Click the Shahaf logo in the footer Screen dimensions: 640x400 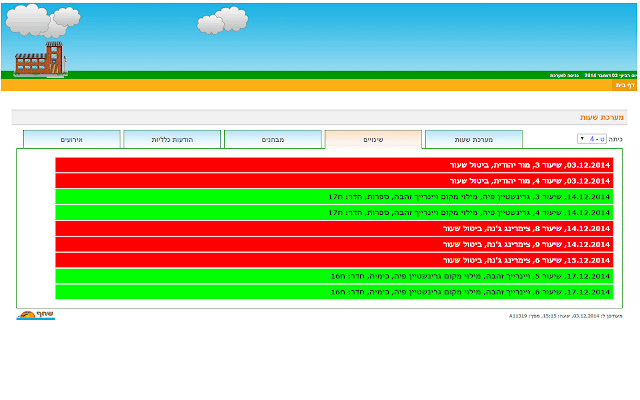pyautogui.click(x=36, y=315)
